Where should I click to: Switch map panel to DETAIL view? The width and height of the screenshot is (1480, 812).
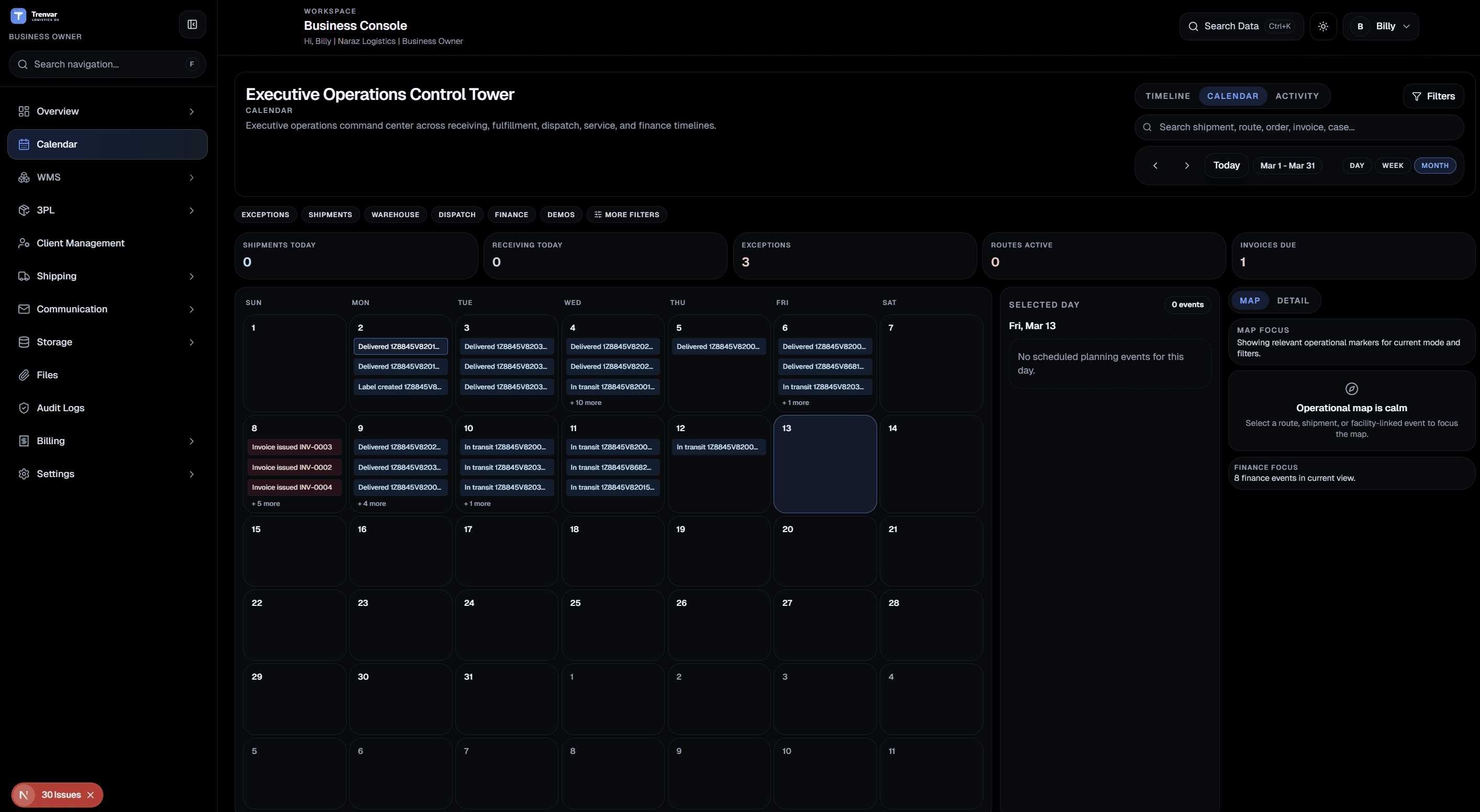point(1293,300)
